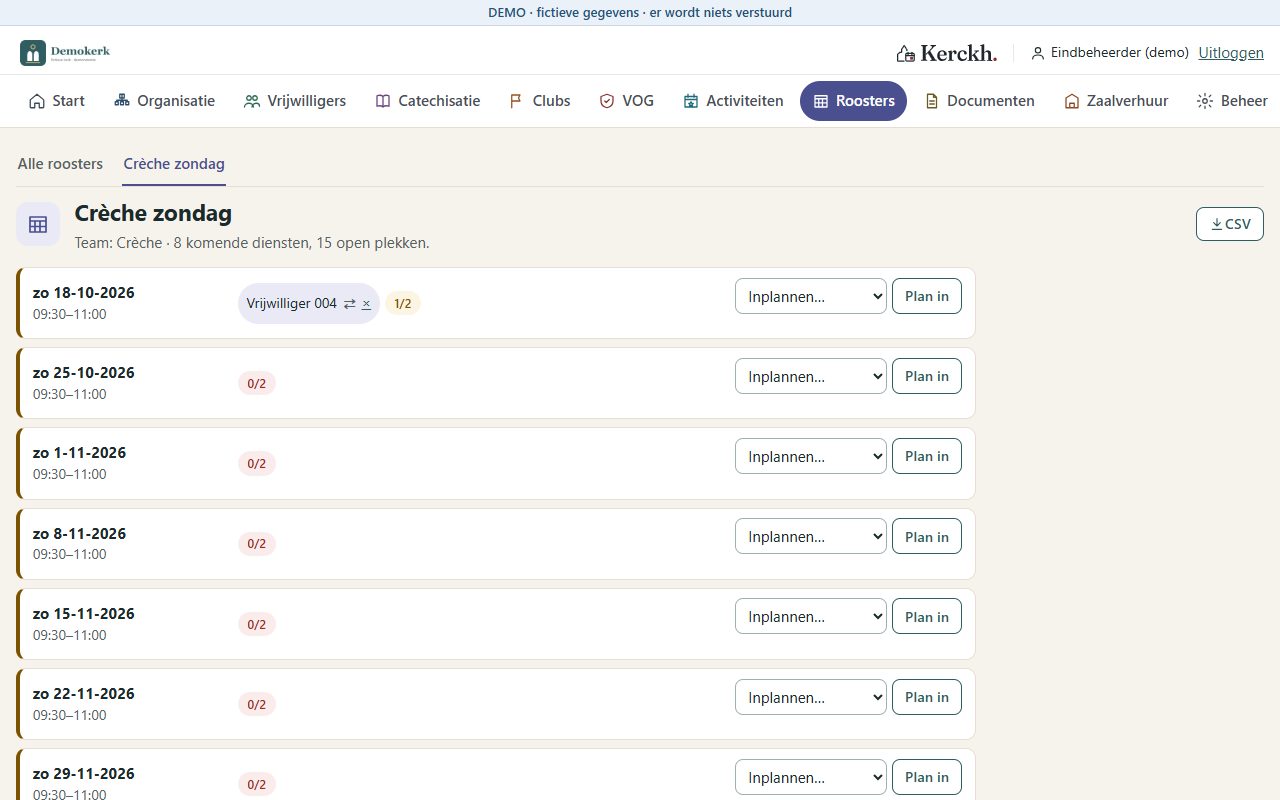This screenshot has height=800, width=1280.
Task: Open Inplannen dropdown for 1-11-2026
Action: point(811,456)
